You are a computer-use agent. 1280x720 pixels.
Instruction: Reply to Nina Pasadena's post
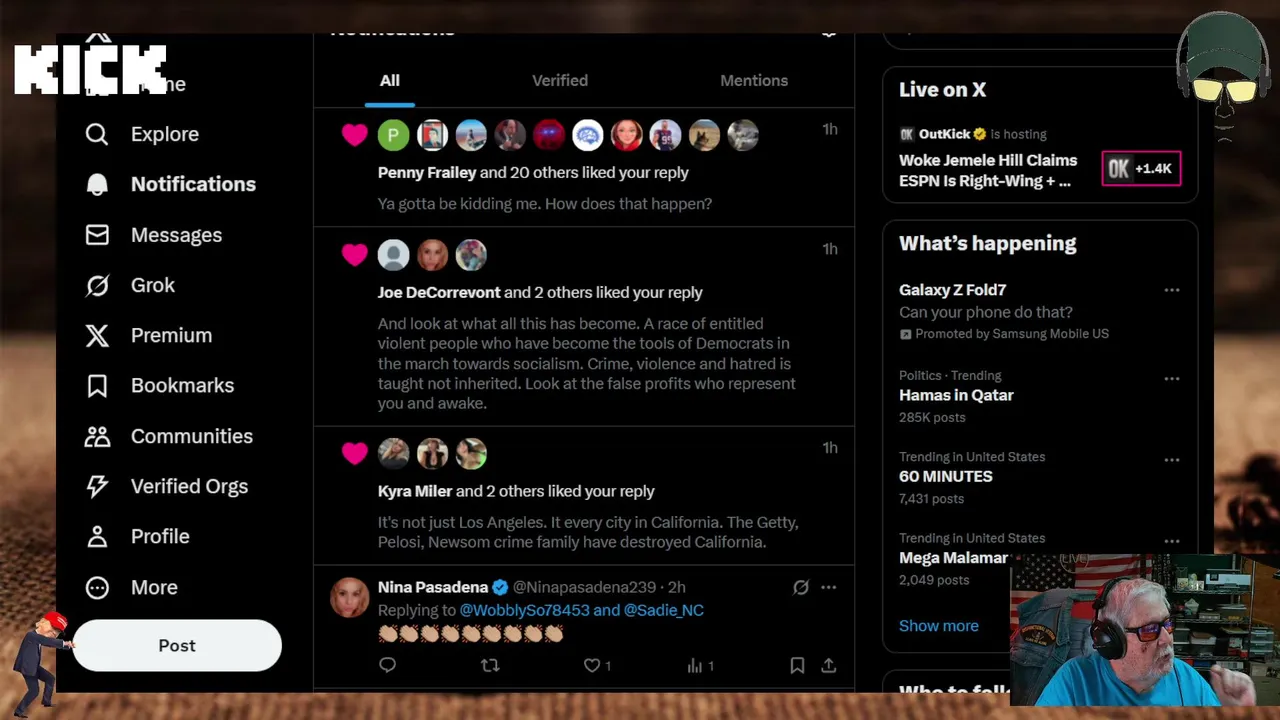pos(388,665)
